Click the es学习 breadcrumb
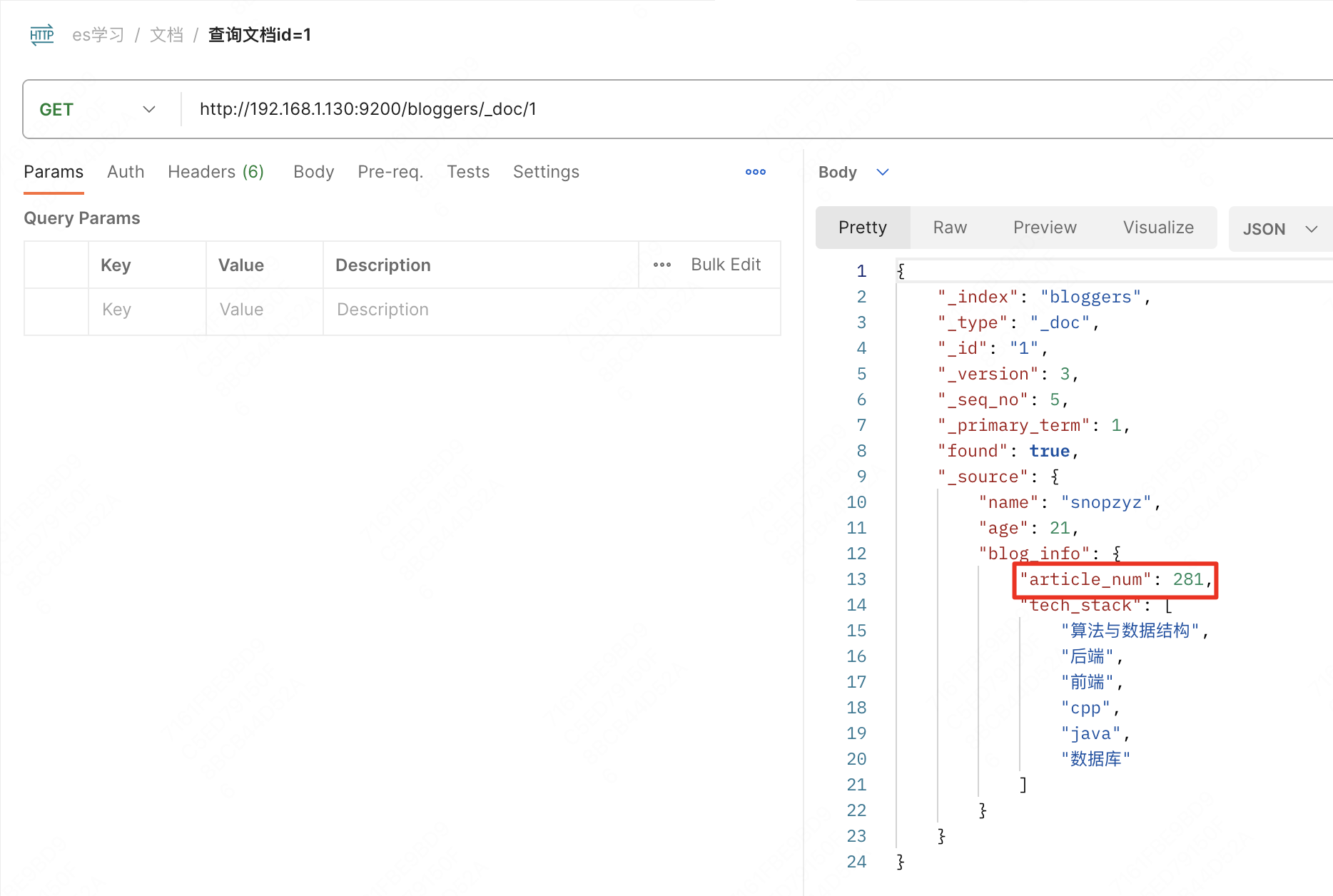This screenshot has height=896, width=1333. coord(98,35)
